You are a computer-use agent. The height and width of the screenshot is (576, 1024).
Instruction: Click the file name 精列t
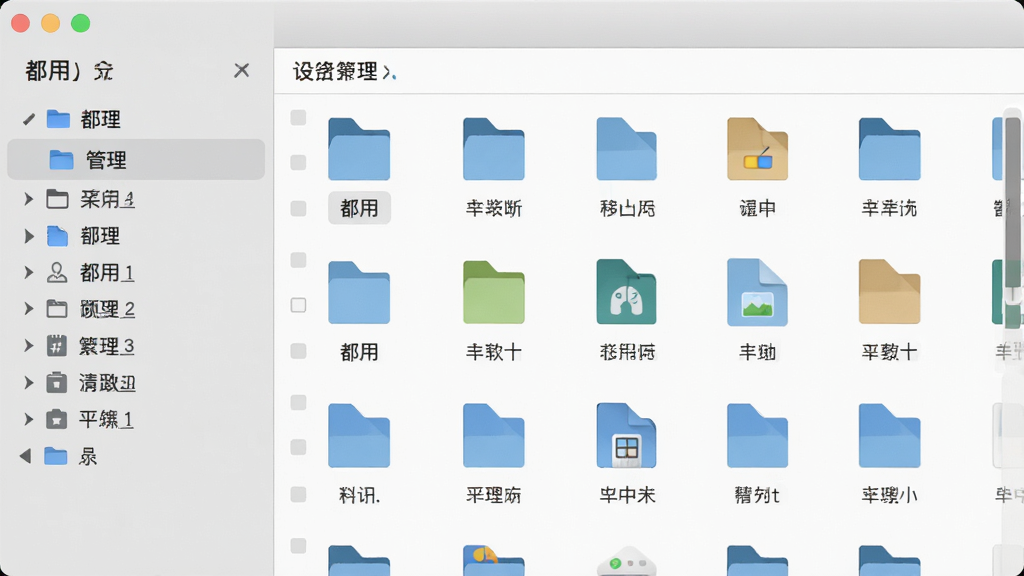click(758, 495)
